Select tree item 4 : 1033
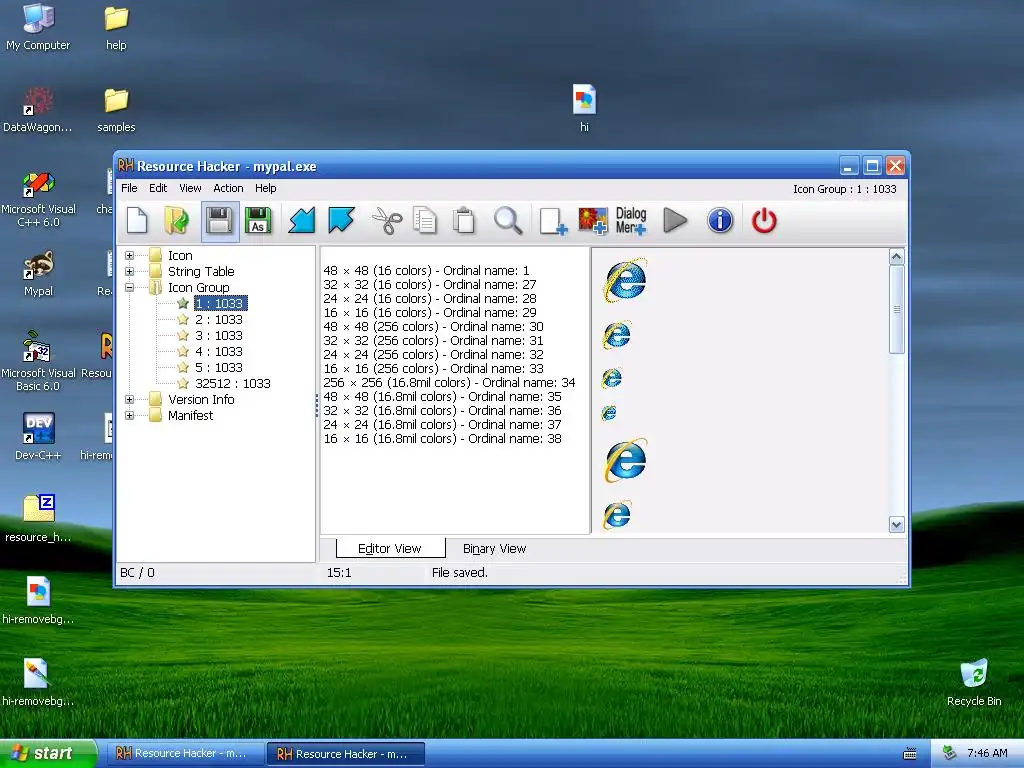Viewport: 1024px width, 768px height. [x=219, y=351]
